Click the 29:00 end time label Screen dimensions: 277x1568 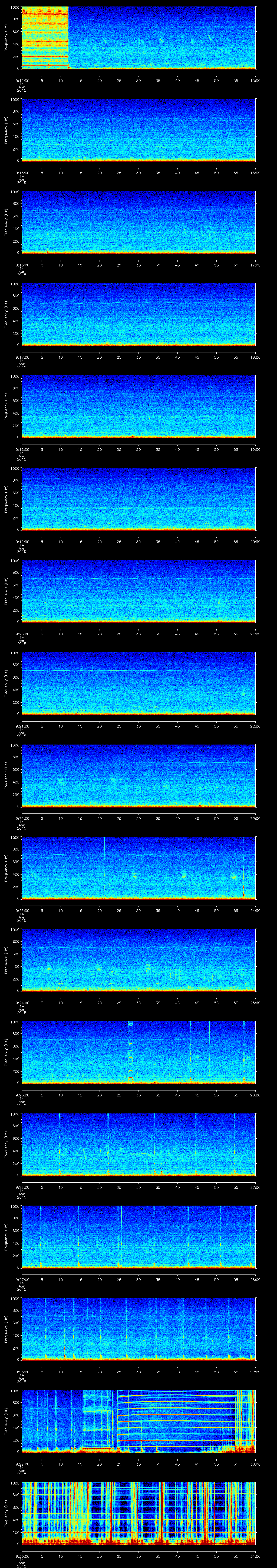pyautogui.click(x=255, y=1371)
